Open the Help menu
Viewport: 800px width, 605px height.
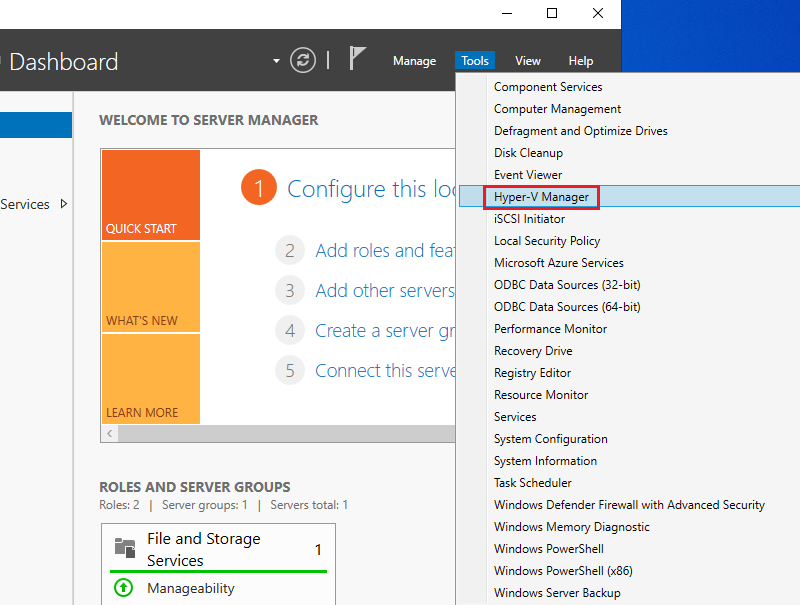580,61
